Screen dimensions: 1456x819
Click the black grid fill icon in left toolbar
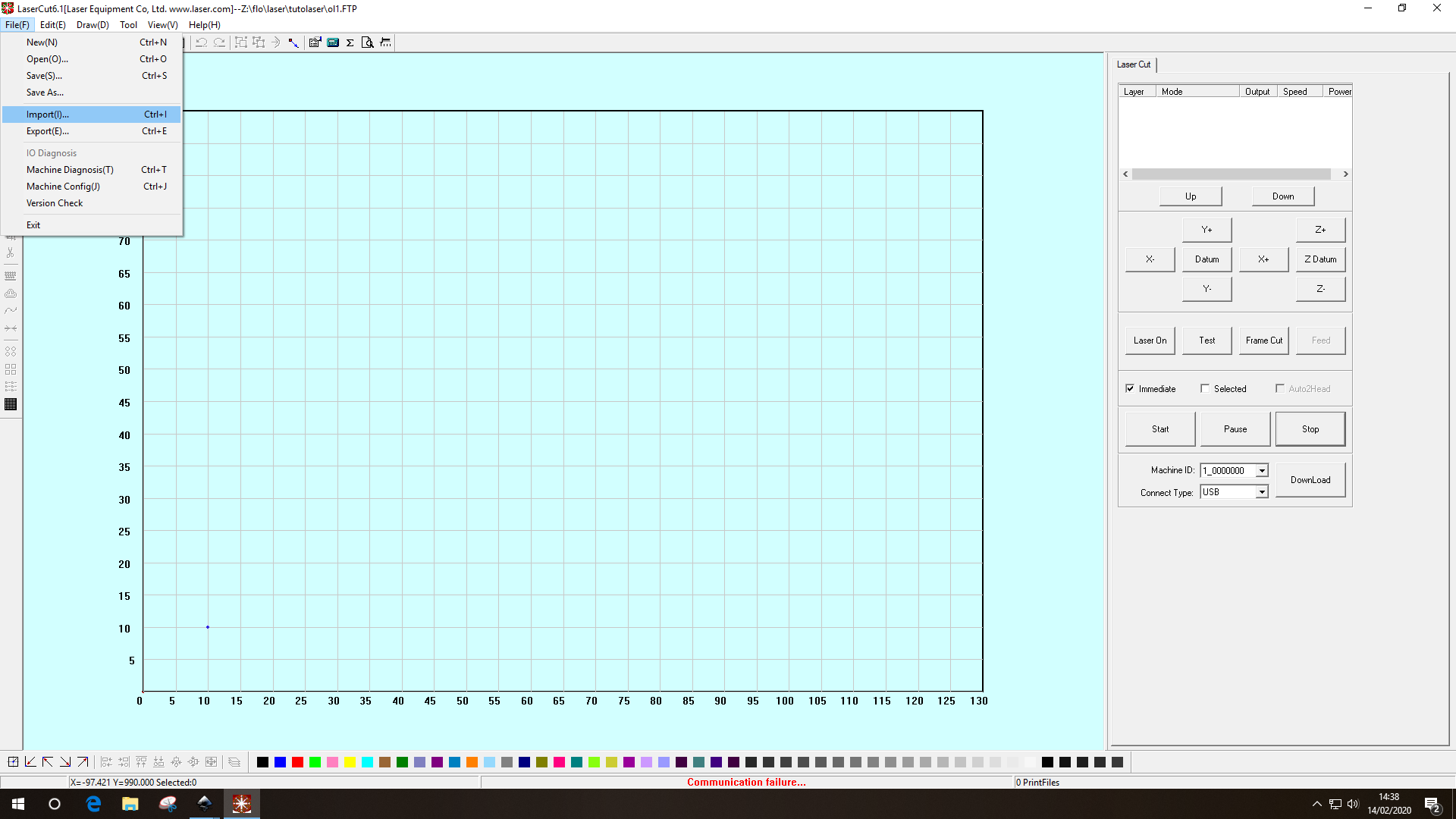pyautogui.click(x=11, y=404)
